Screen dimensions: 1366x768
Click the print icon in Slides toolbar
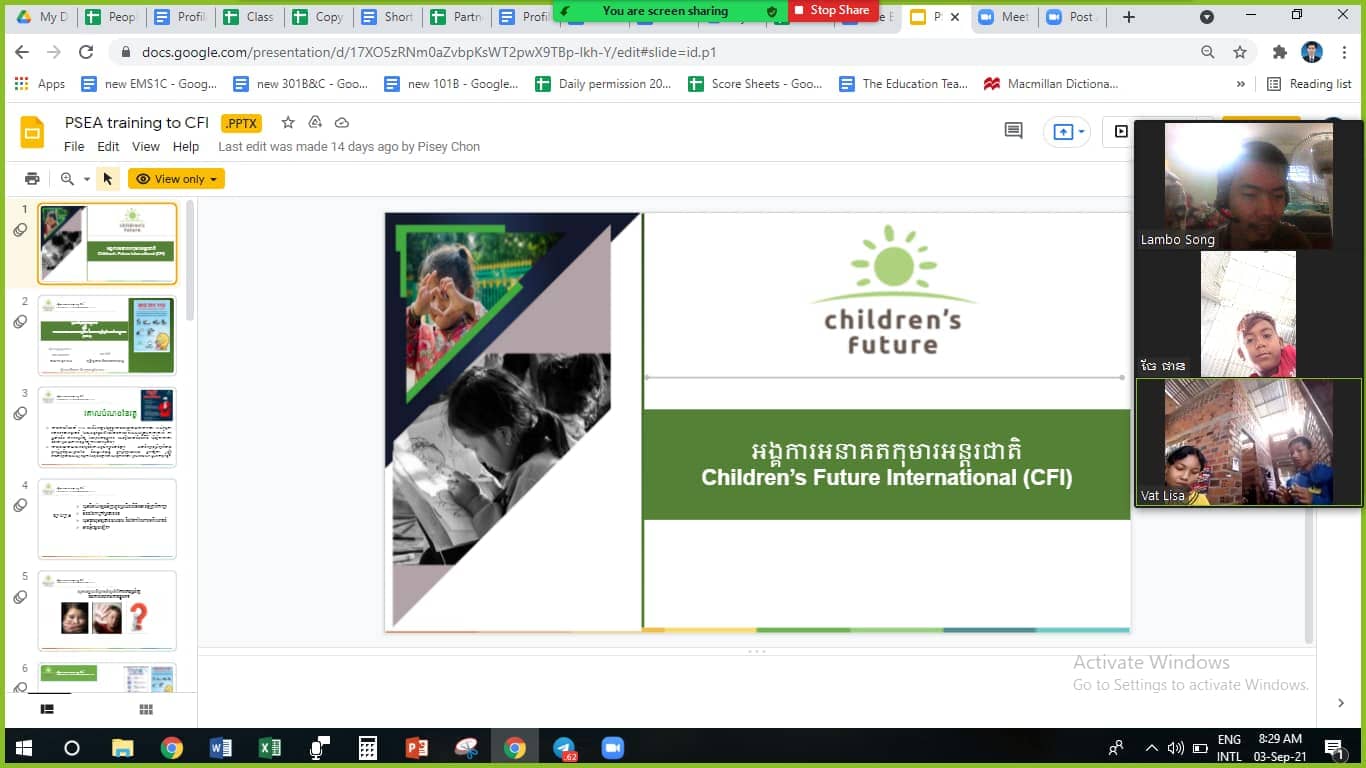[x=32, y=179]
